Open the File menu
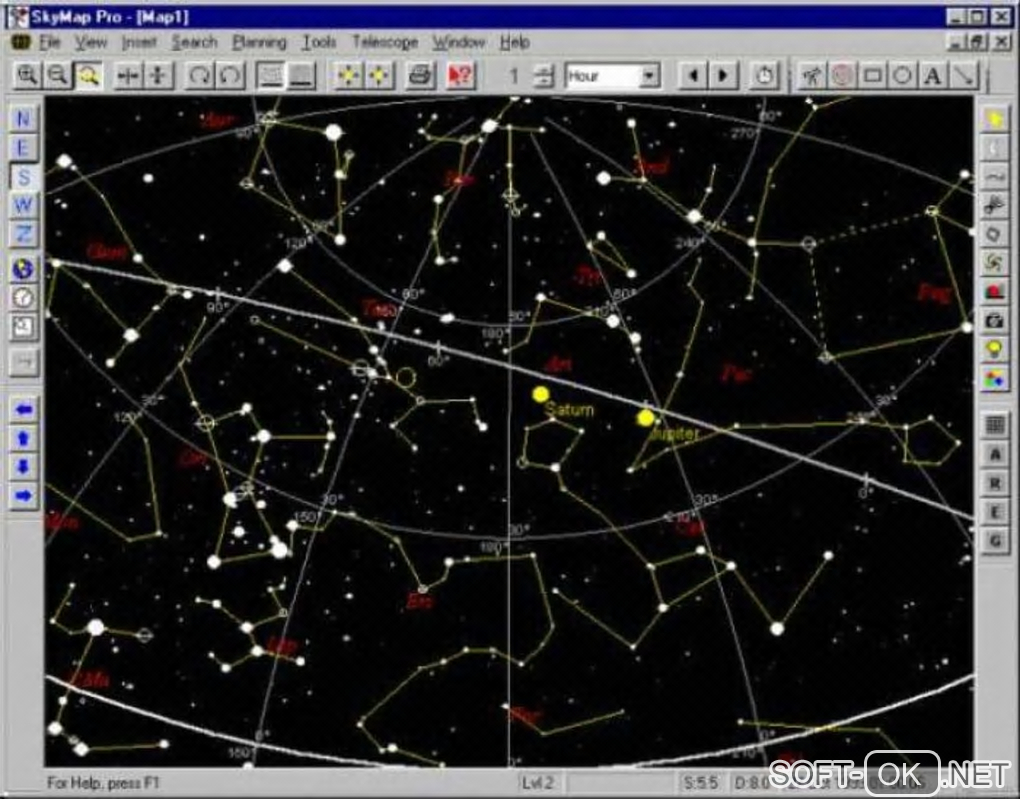 tap(49, 42)
